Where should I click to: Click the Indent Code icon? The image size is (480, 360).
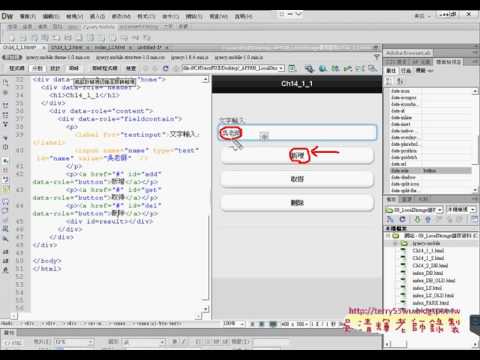[5, 252]
